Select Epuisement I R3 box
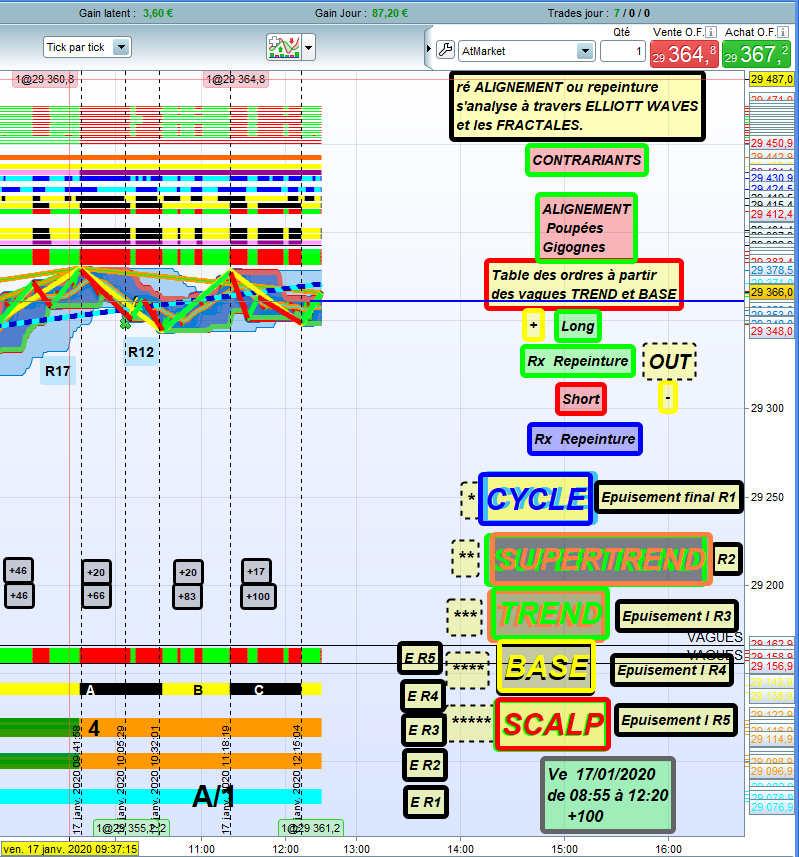Image resolution: width=799 pixels, height=857 pixels. 677,616
